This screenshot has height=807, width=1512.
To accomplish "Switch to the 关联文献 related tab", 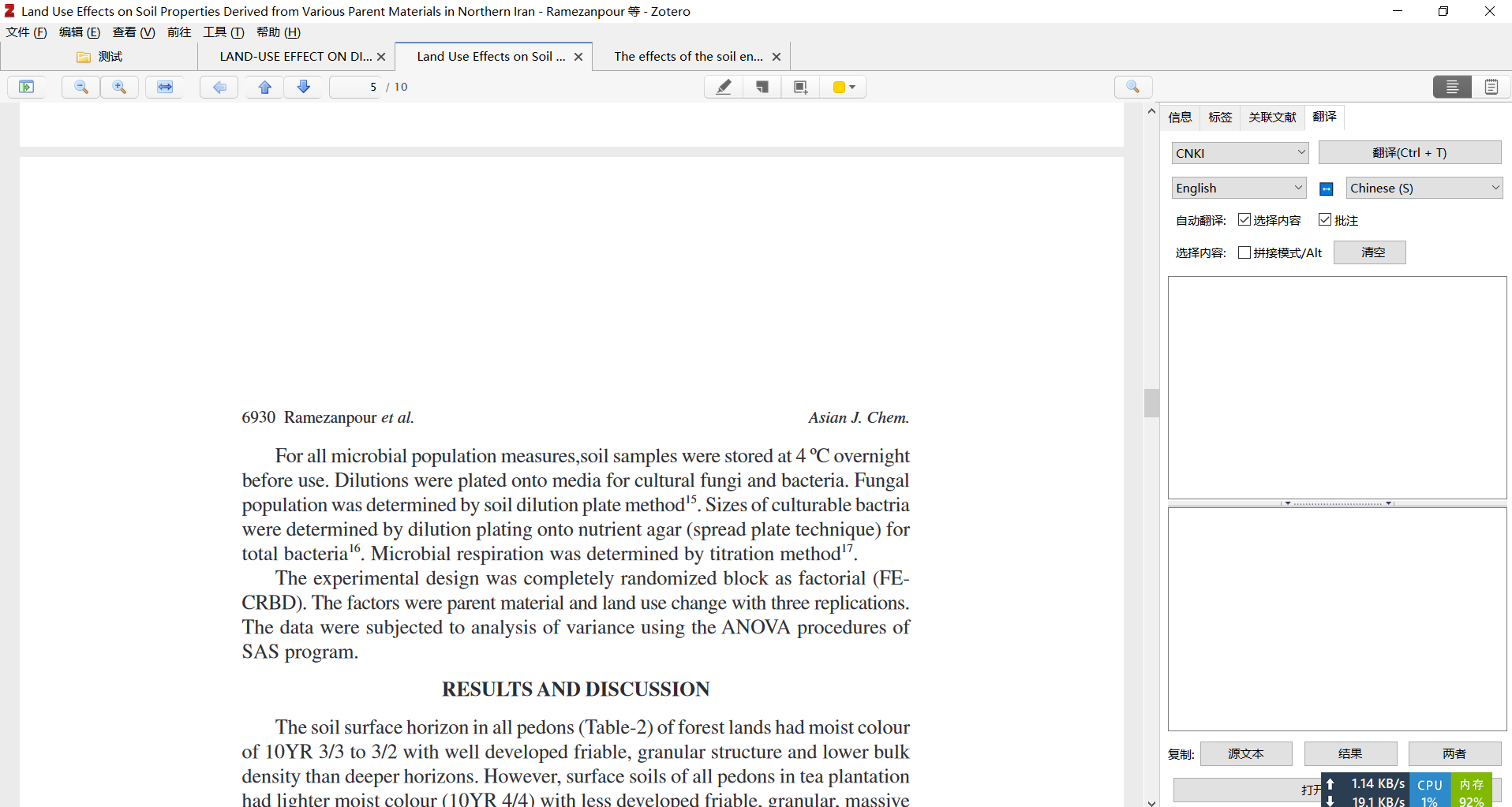I will (x=1272, y=118).
